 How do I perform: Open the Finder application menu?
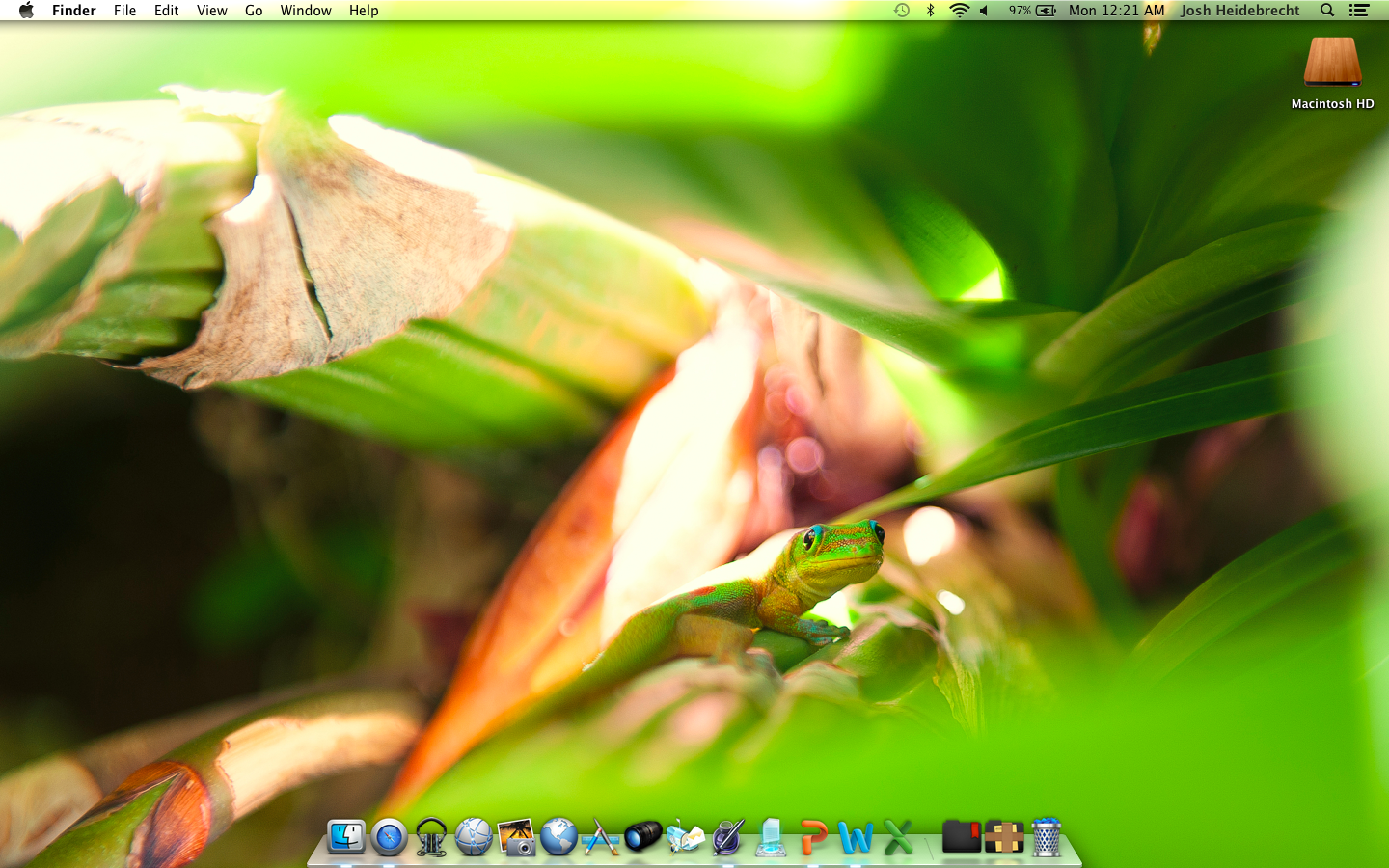pos(74,11)
